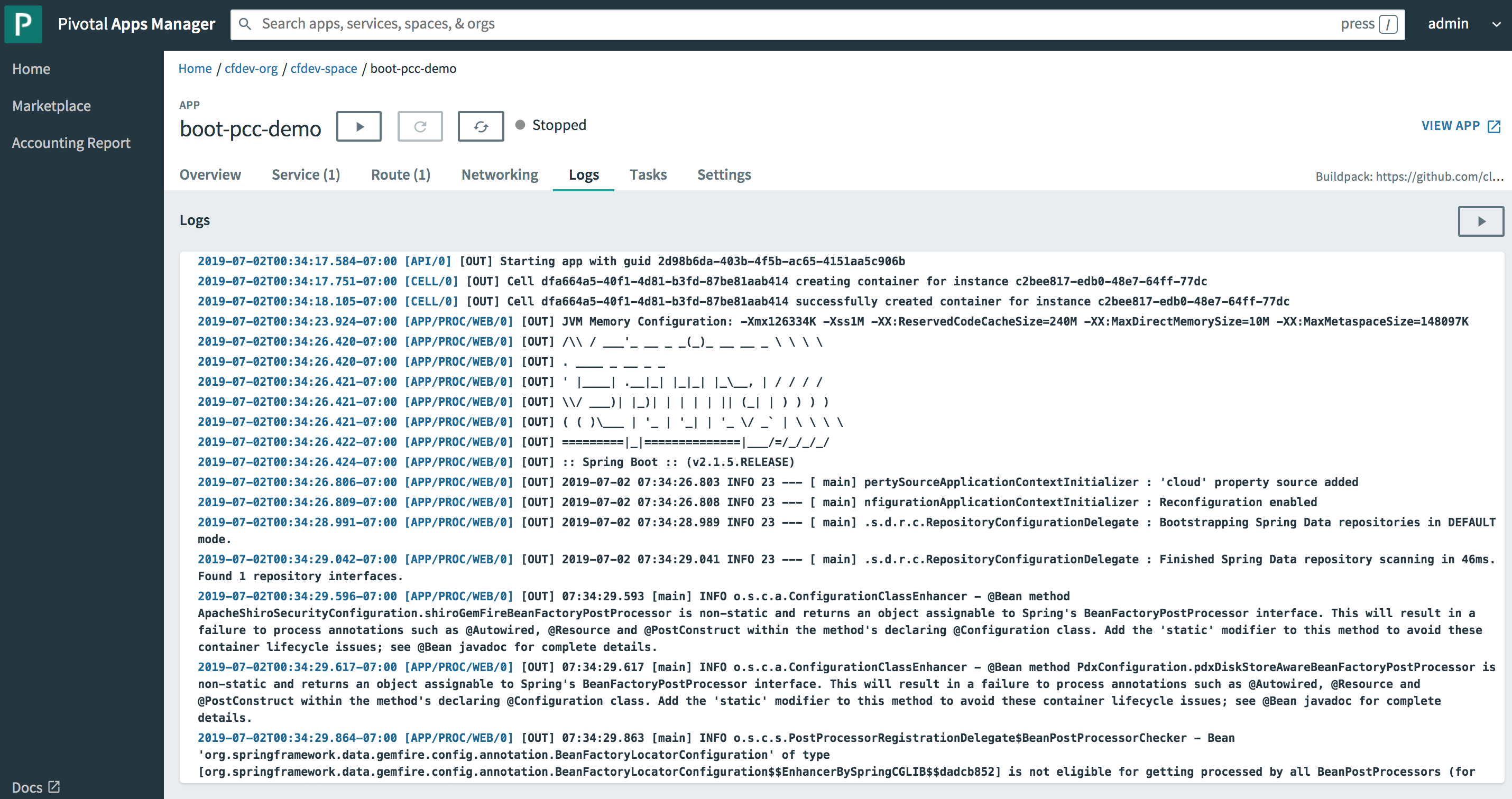Image resolution: width=1512 pixels, height=799 pixels.
Task: Toggle the Stopped app status indicator
Action: (x=519, y=125)
